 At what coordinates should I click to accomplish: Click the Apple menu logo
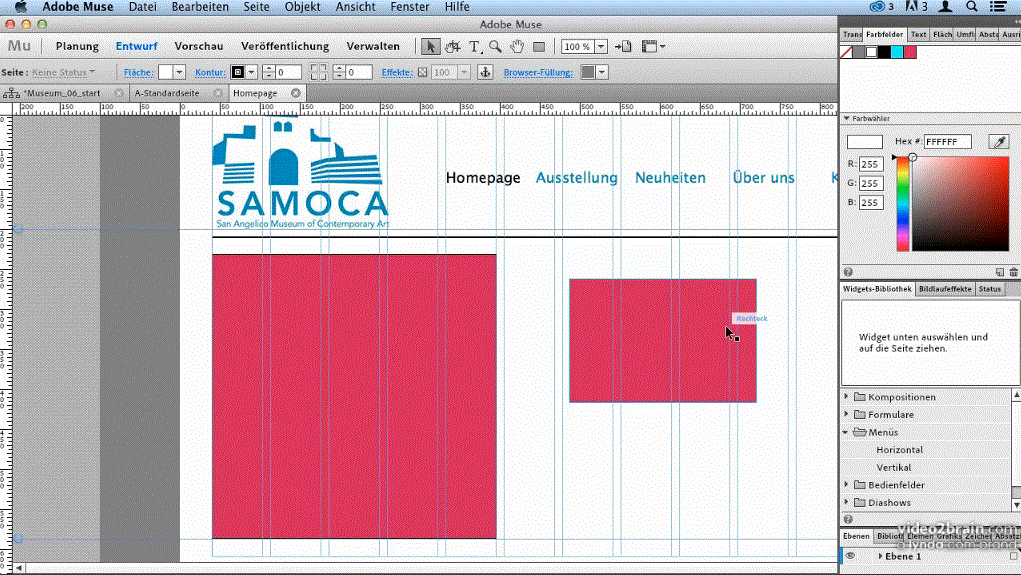pos(21,7)
